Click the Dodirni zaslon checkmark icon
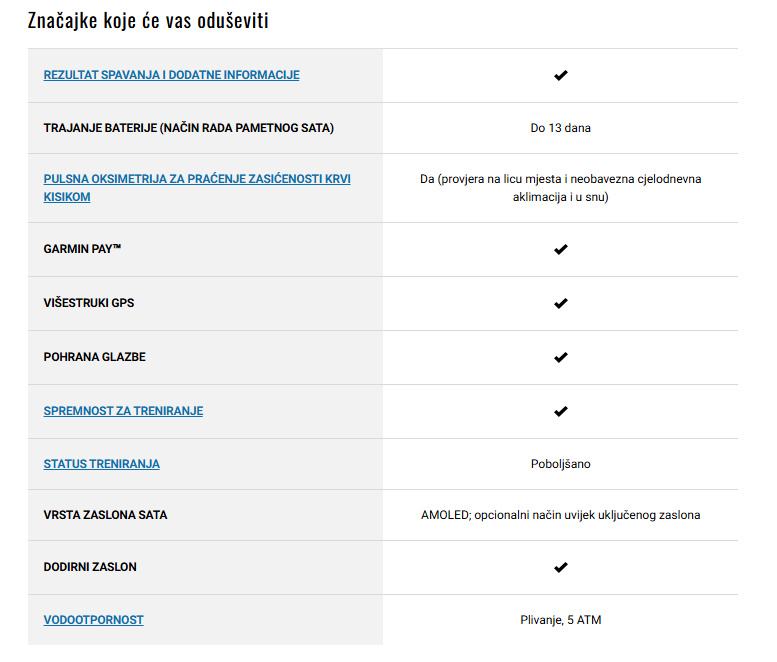The height and width of the screenshot is (662, 777). click(x=560, y=567)
